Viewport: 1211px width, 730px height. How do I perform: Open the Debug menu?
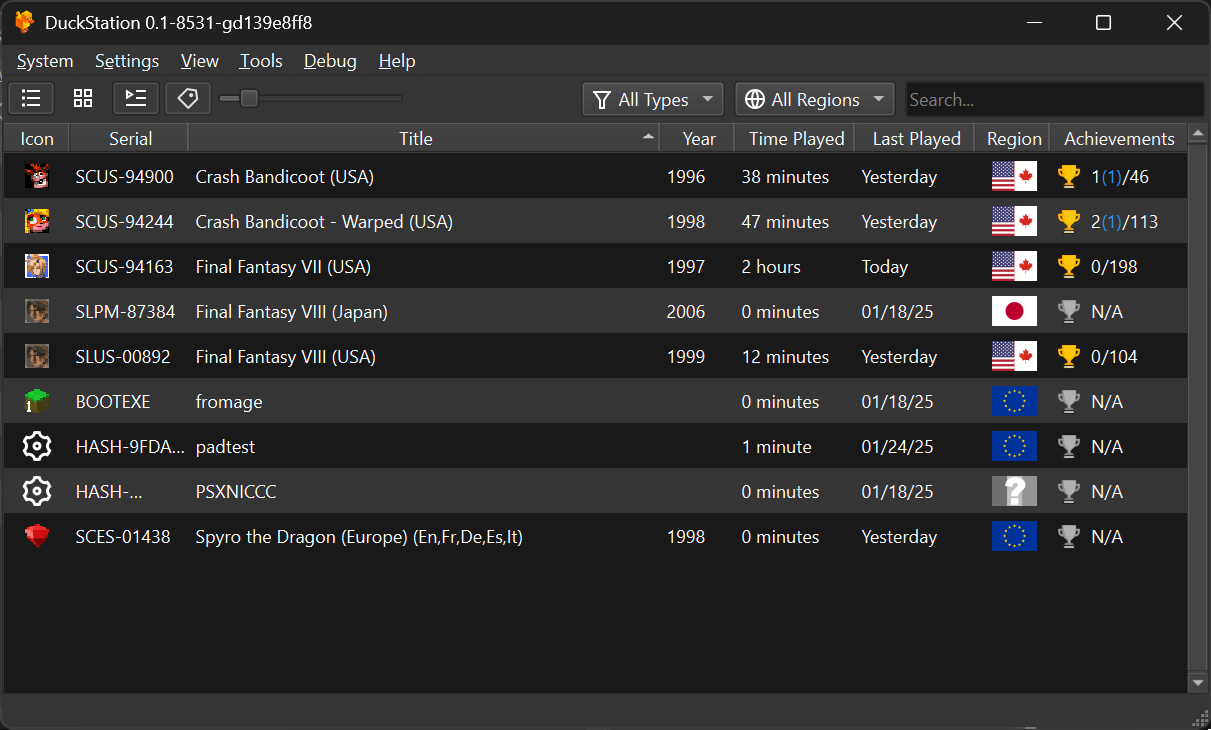click(x=330, y=61)
